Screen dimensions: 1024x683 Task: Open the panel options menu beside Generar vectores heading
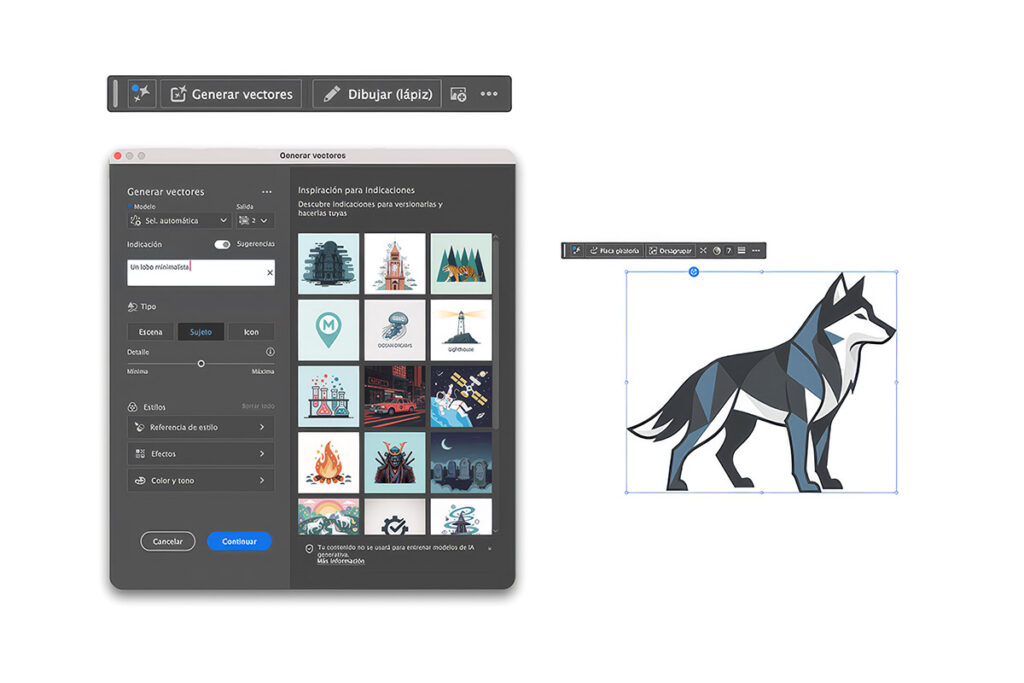pyautogui.click(x=266, y=192)
